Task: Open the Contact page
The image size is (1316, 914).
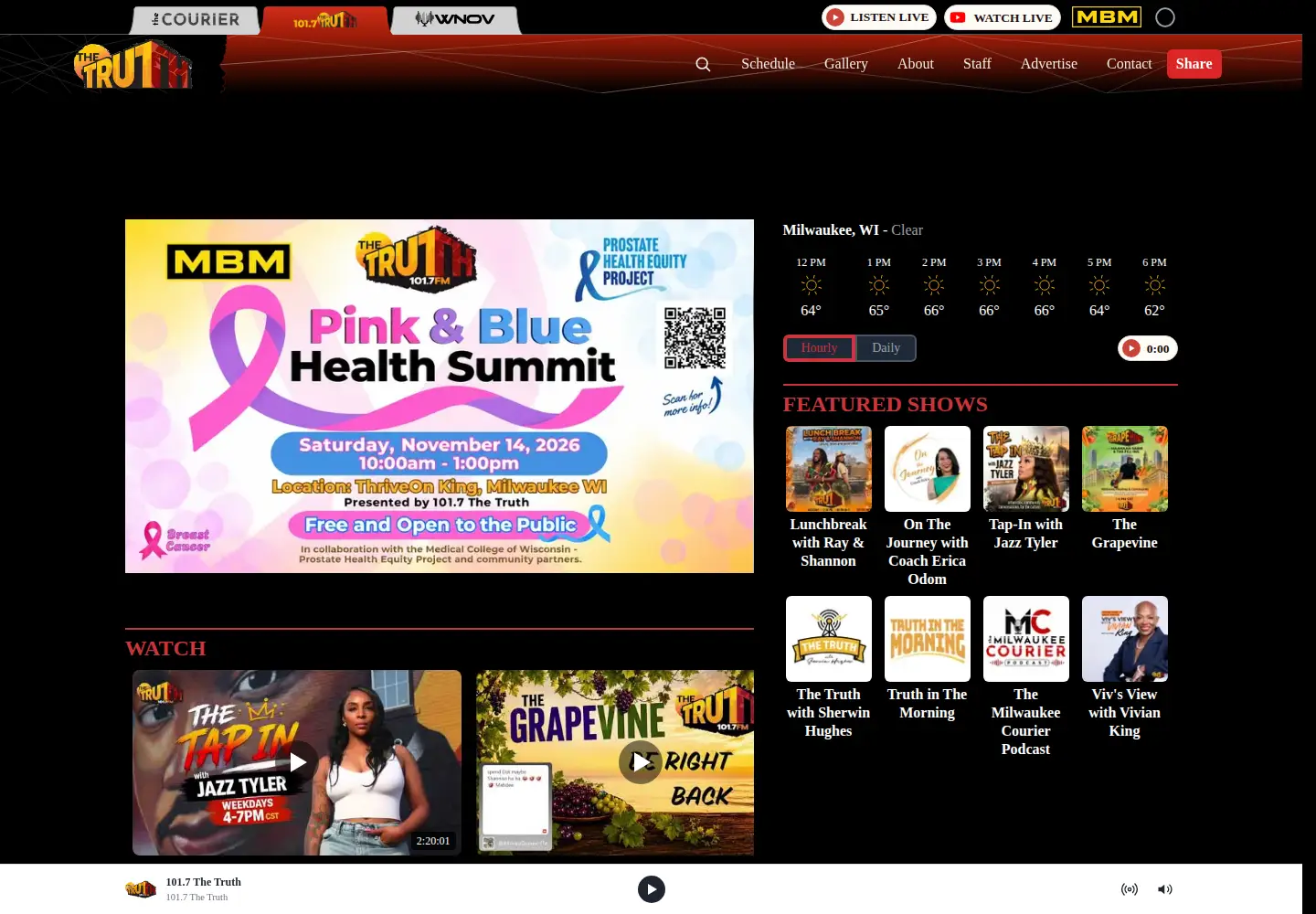Action: [1130, 64]
